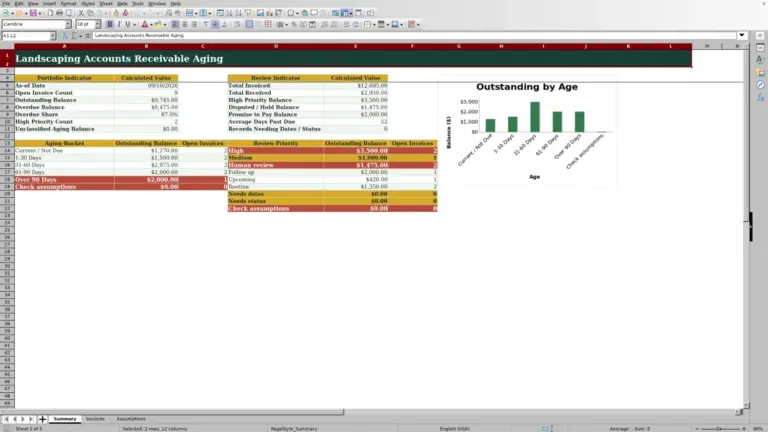Select the Summary sheet tab
The width and height of the screenshot is (768, 432).
65,419
